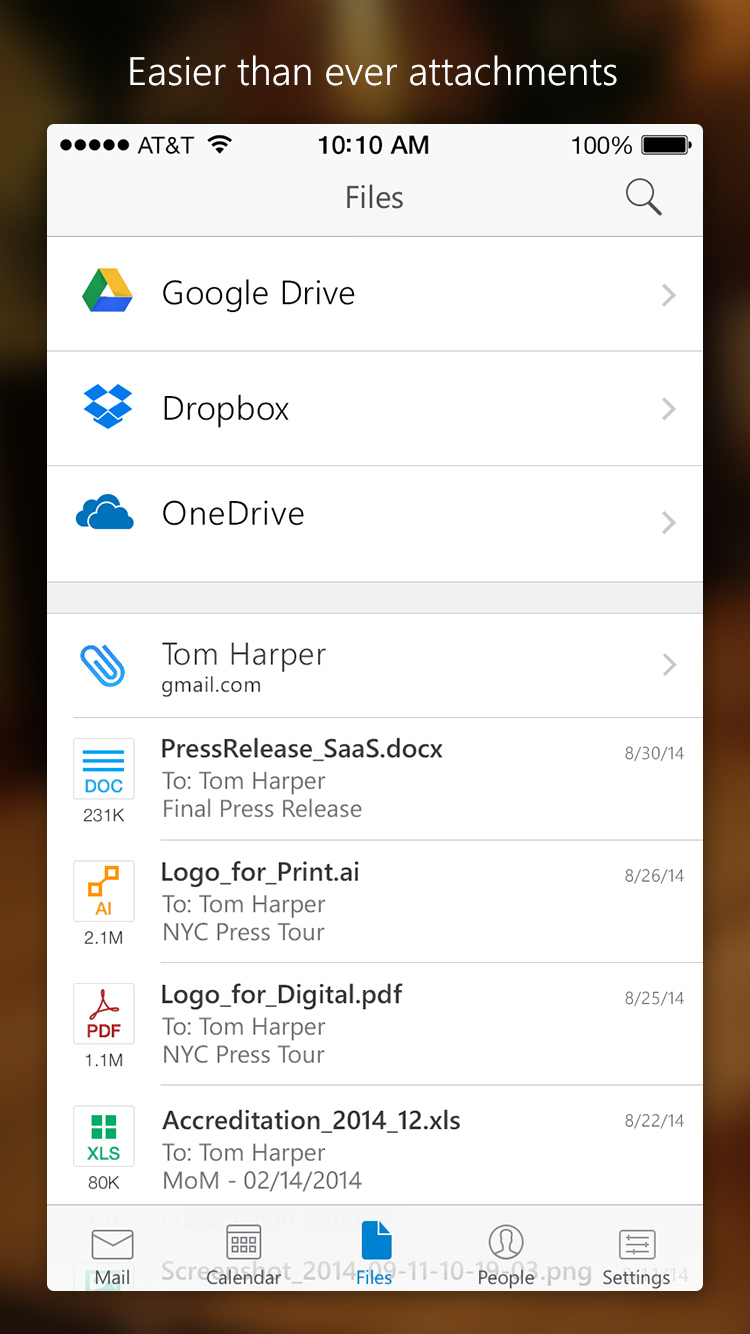Expand OneDrive using right chevron

click(x=669, y=522)
